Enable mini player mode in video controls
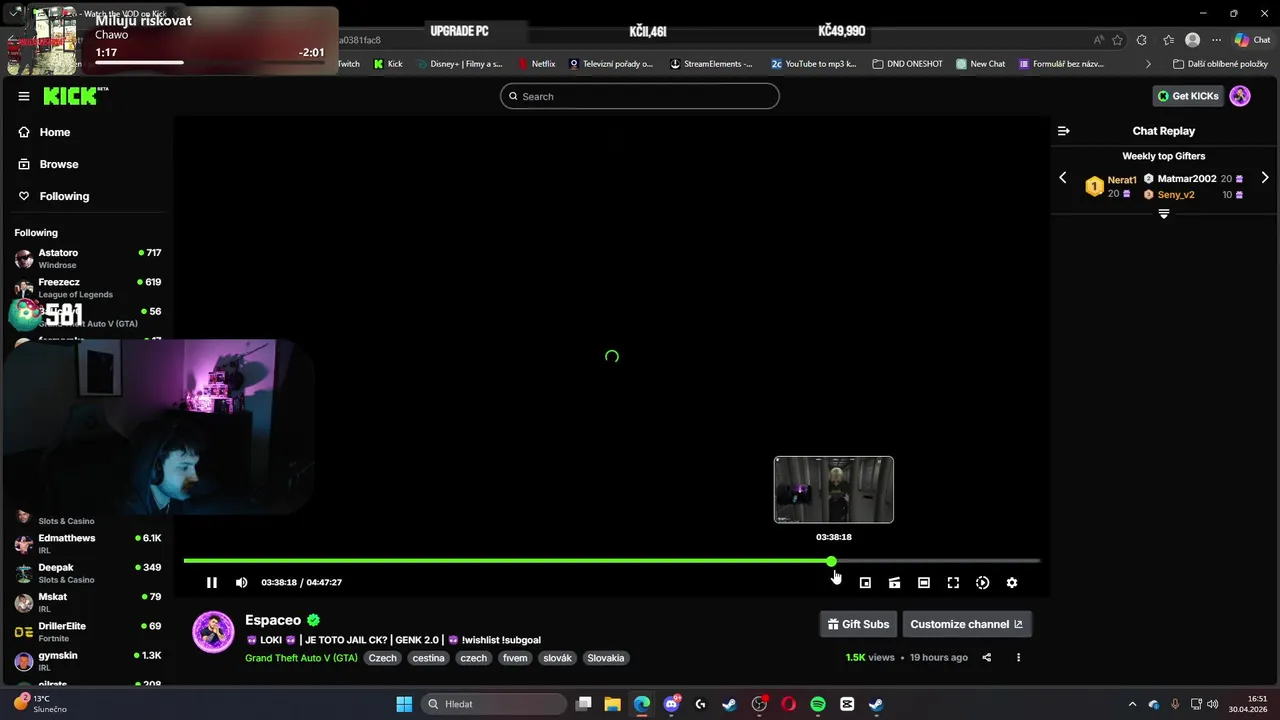Image resolution: width=1280 pixels, height=720 pixels. pyautogui.click(x=865, y=583)
